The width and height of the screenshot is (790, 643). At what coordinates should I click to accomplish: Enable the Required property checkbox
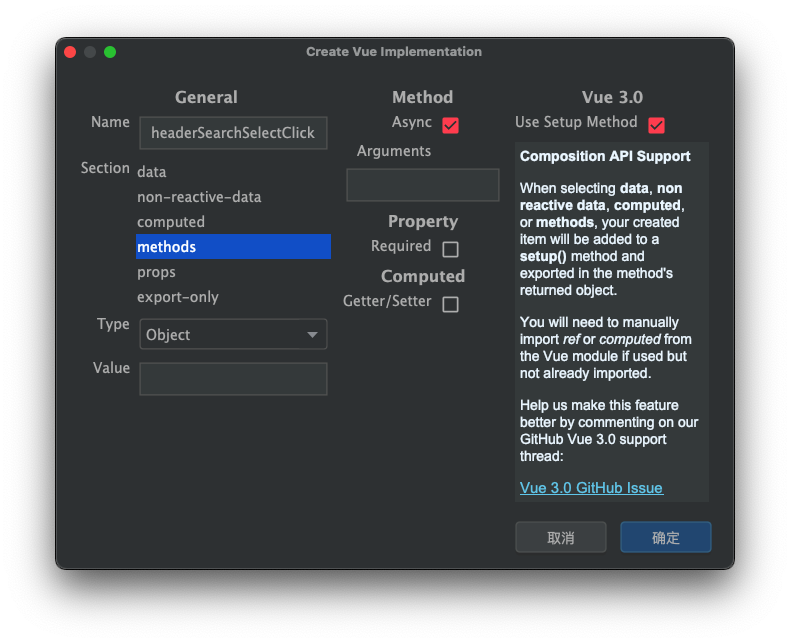tap(450, 249)
